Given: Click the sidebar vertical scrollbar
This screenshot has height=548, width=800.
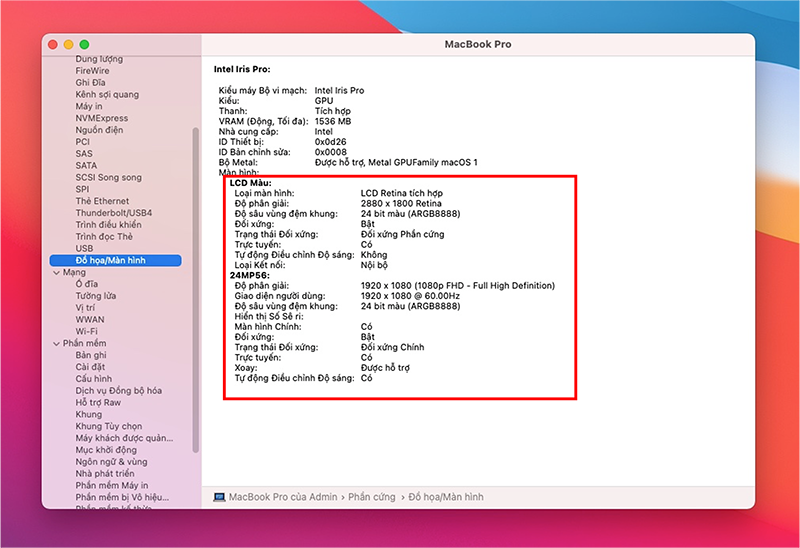Looking at the screenshot, I should point(195,290).
